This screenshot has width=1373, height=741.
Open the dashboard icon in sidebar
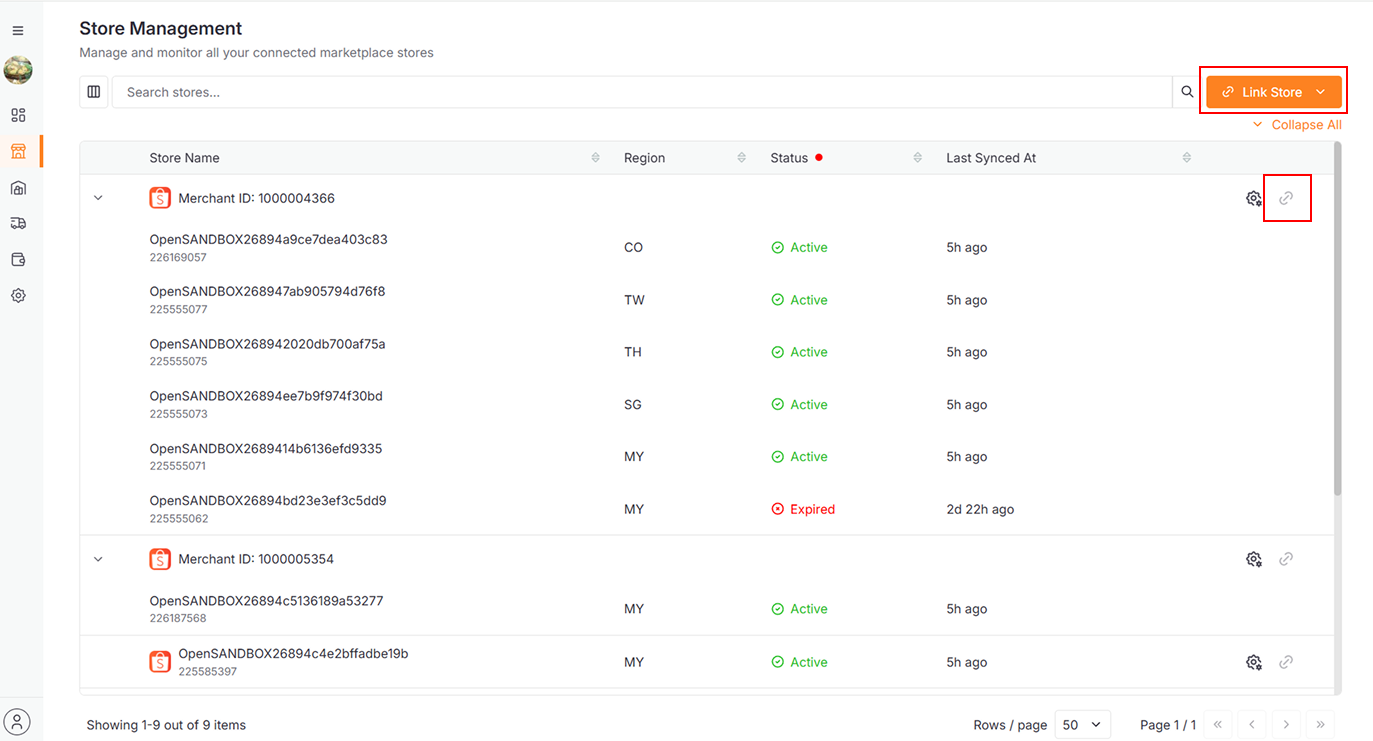coord(18,115)
